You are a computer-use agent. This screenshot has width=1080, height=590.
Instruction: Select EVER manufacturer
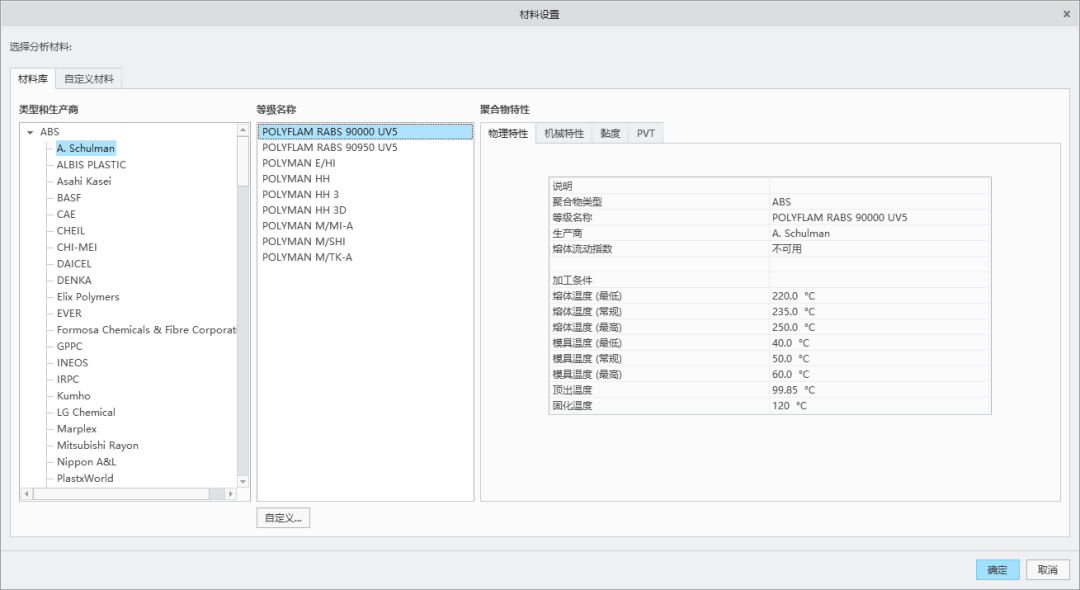pos(69,313)
